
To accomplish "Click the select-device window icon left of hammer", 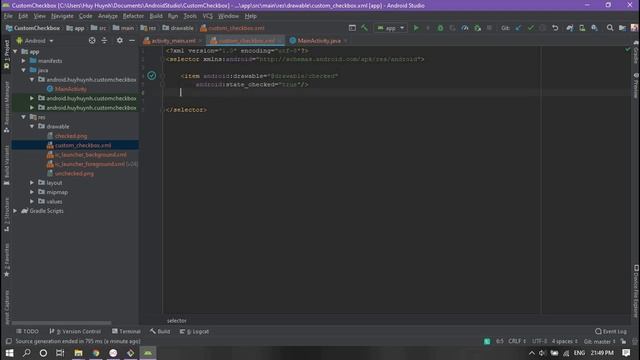I will click(352, 28).
